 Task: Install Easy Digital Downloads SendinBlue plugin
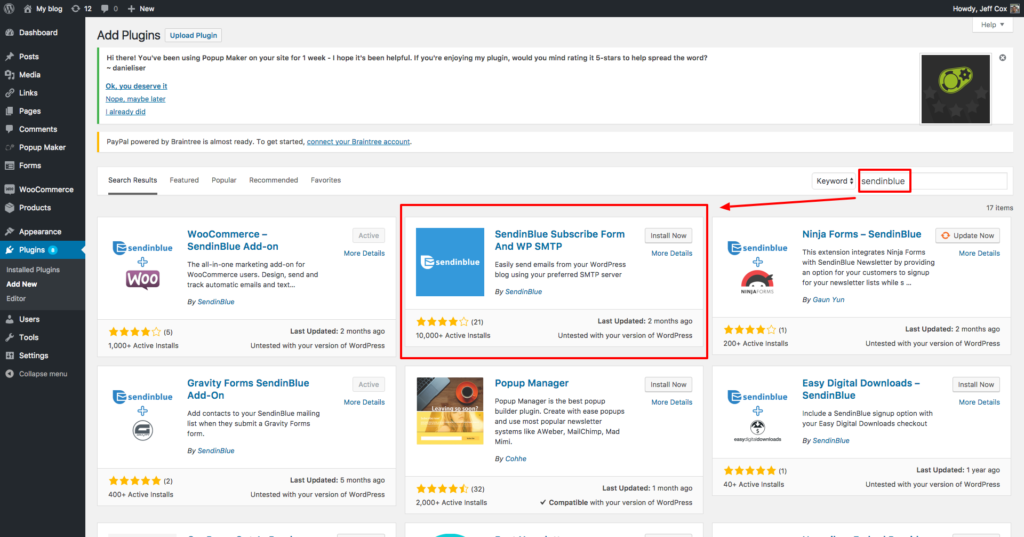976,384
